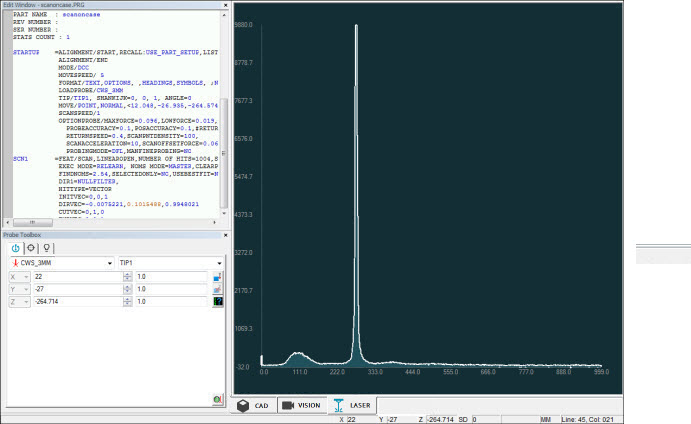691x424 pixels.
Task: Select the target crosshair tab in Probe Toolbox
Action: coord(31,248)
